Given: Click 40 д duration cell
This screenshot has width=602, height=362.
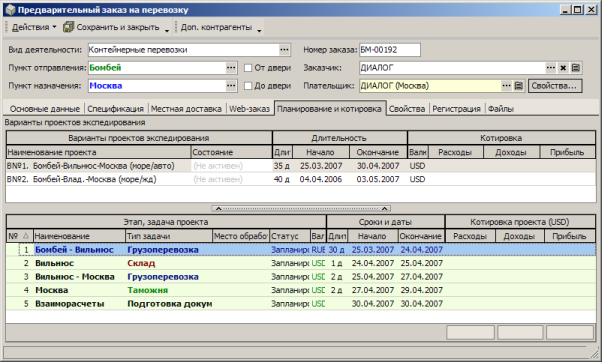Looking at the screenshot, I should point(282,179).
